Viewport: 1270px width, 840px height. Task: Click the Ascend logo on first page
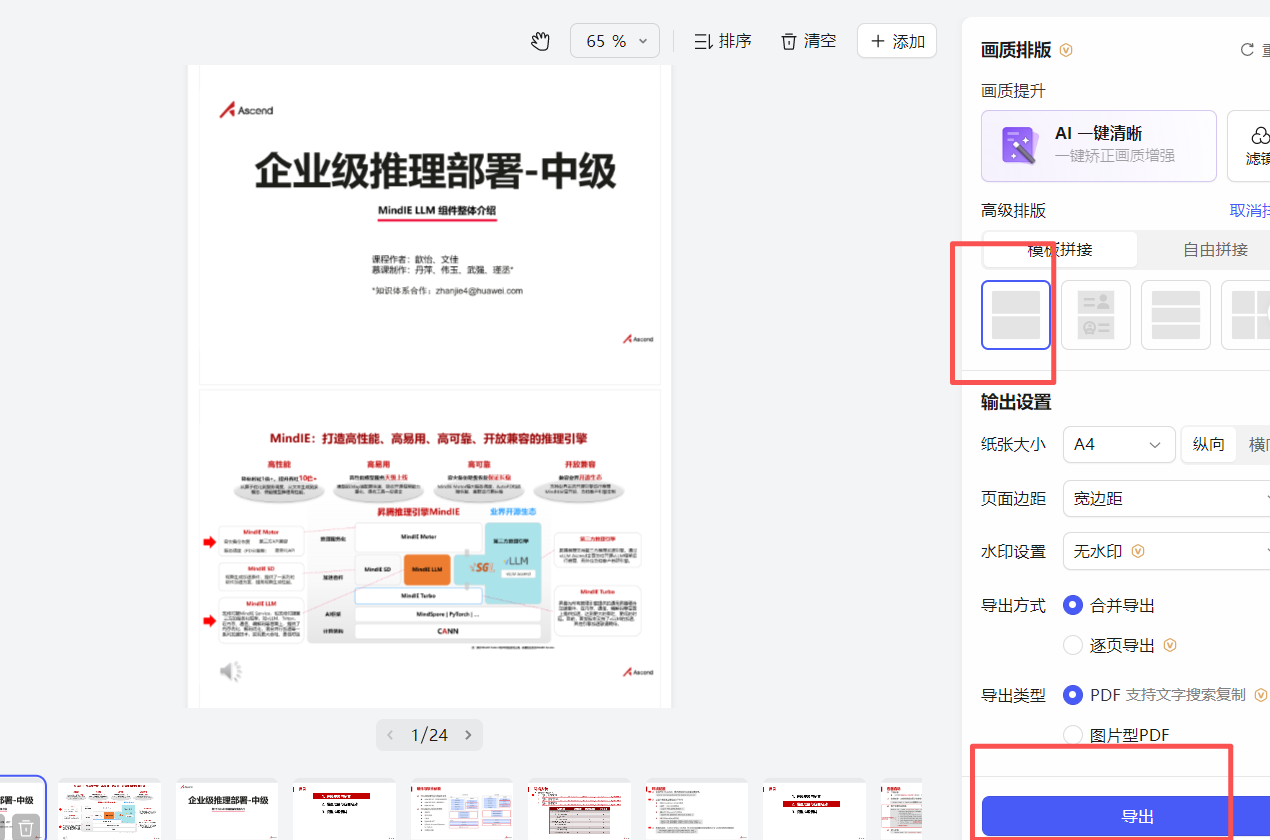click(x=246, y=110)
